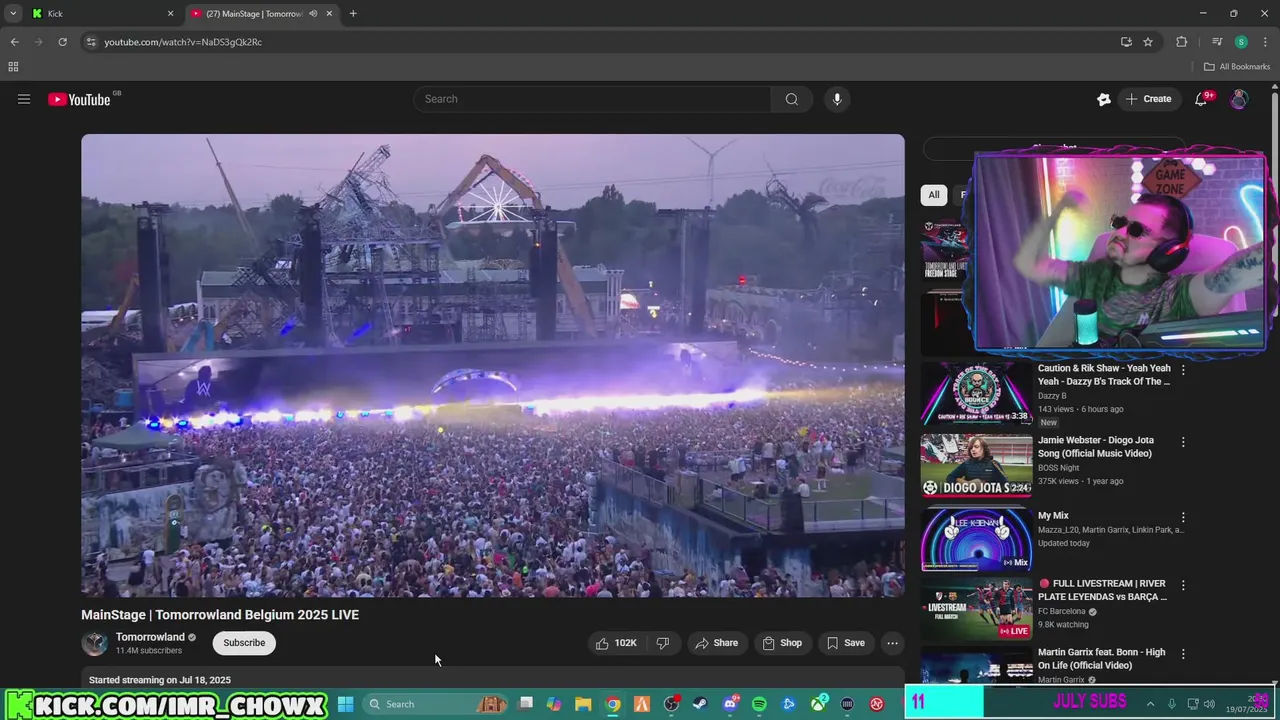
Task: Like the Tomorrowland video
Action: click(616, 643)
